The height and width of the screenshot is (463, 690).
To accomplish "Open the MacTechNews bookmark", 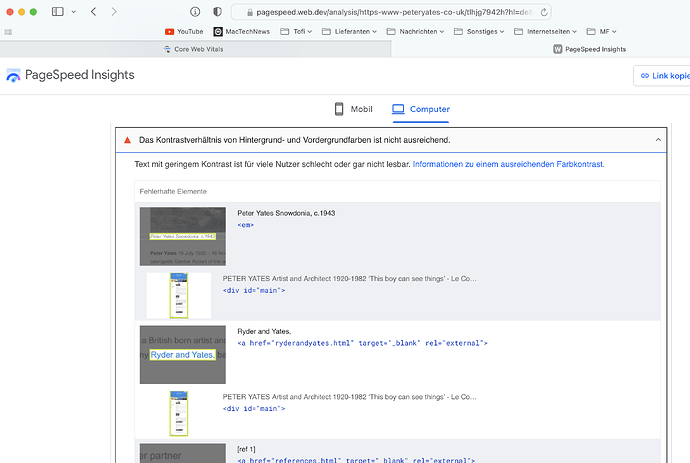I will [x=242, y=32].
